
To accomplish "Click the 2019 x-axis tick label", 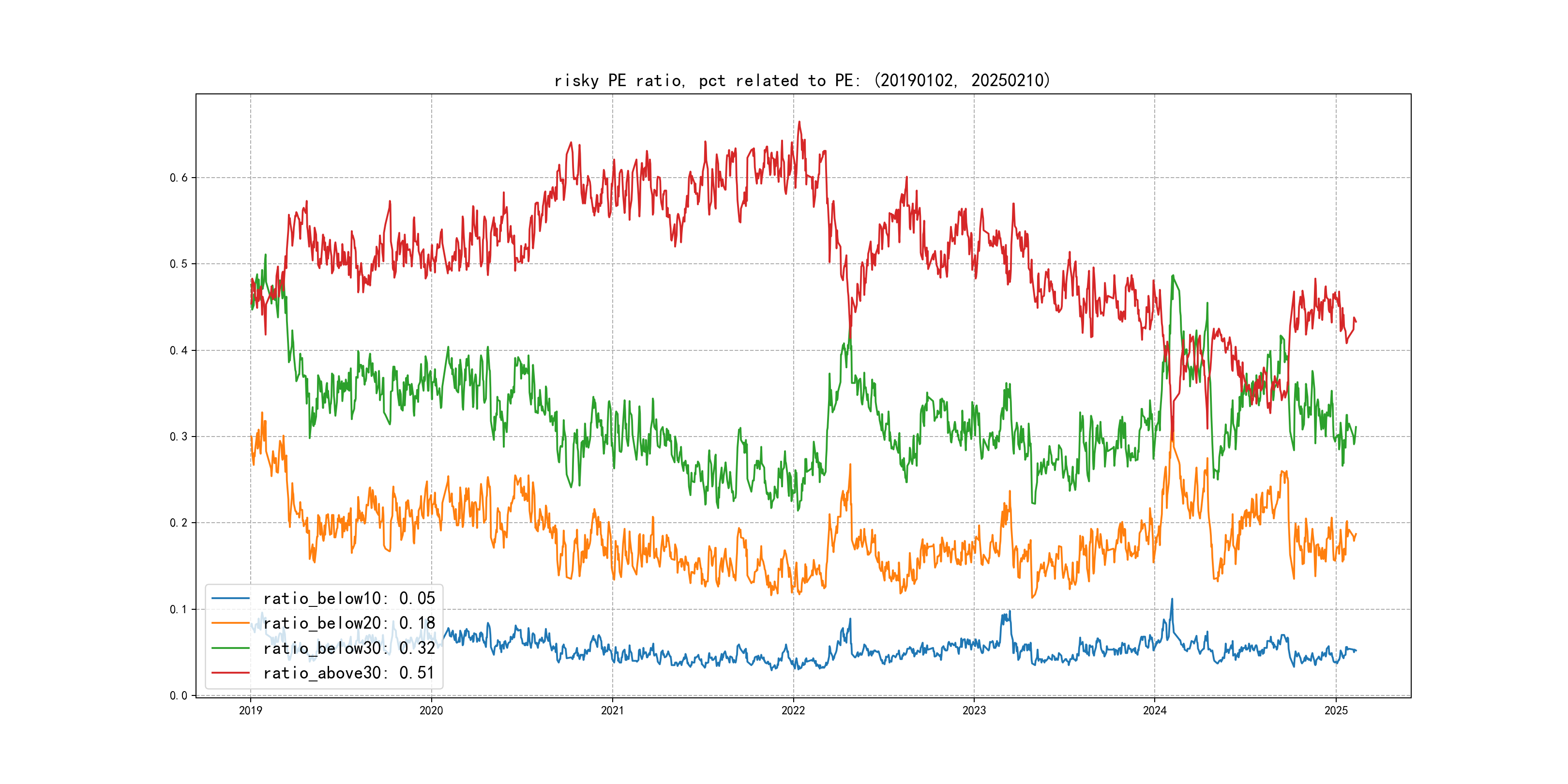I will point(250,710).
